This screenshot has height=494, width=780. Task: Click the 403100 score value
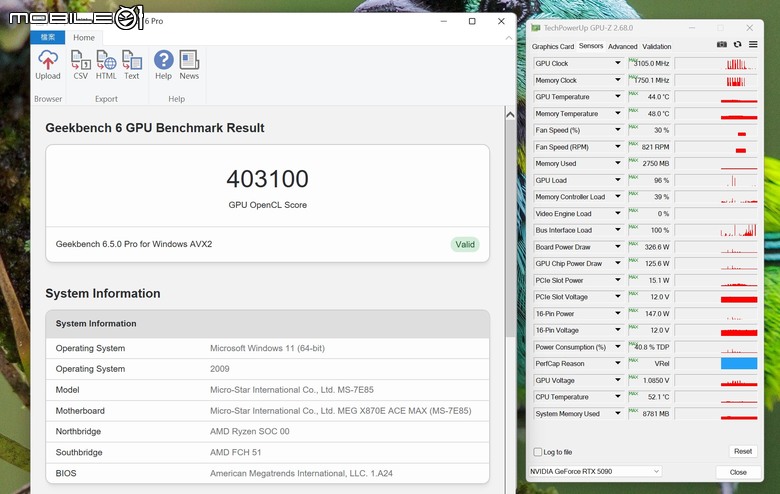[268, 179]
